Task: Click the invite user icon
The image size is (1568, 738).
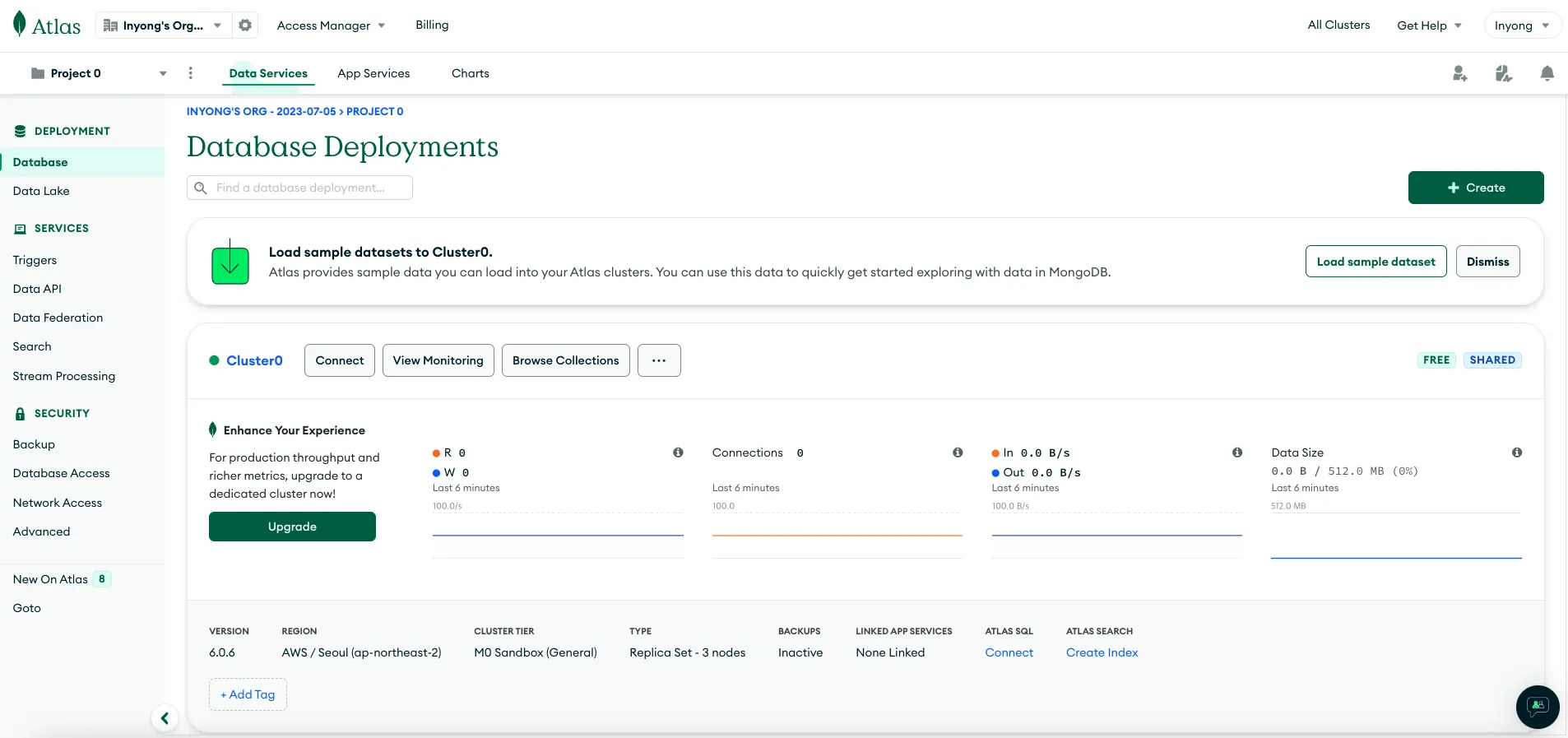Action: pos(1460,74)
